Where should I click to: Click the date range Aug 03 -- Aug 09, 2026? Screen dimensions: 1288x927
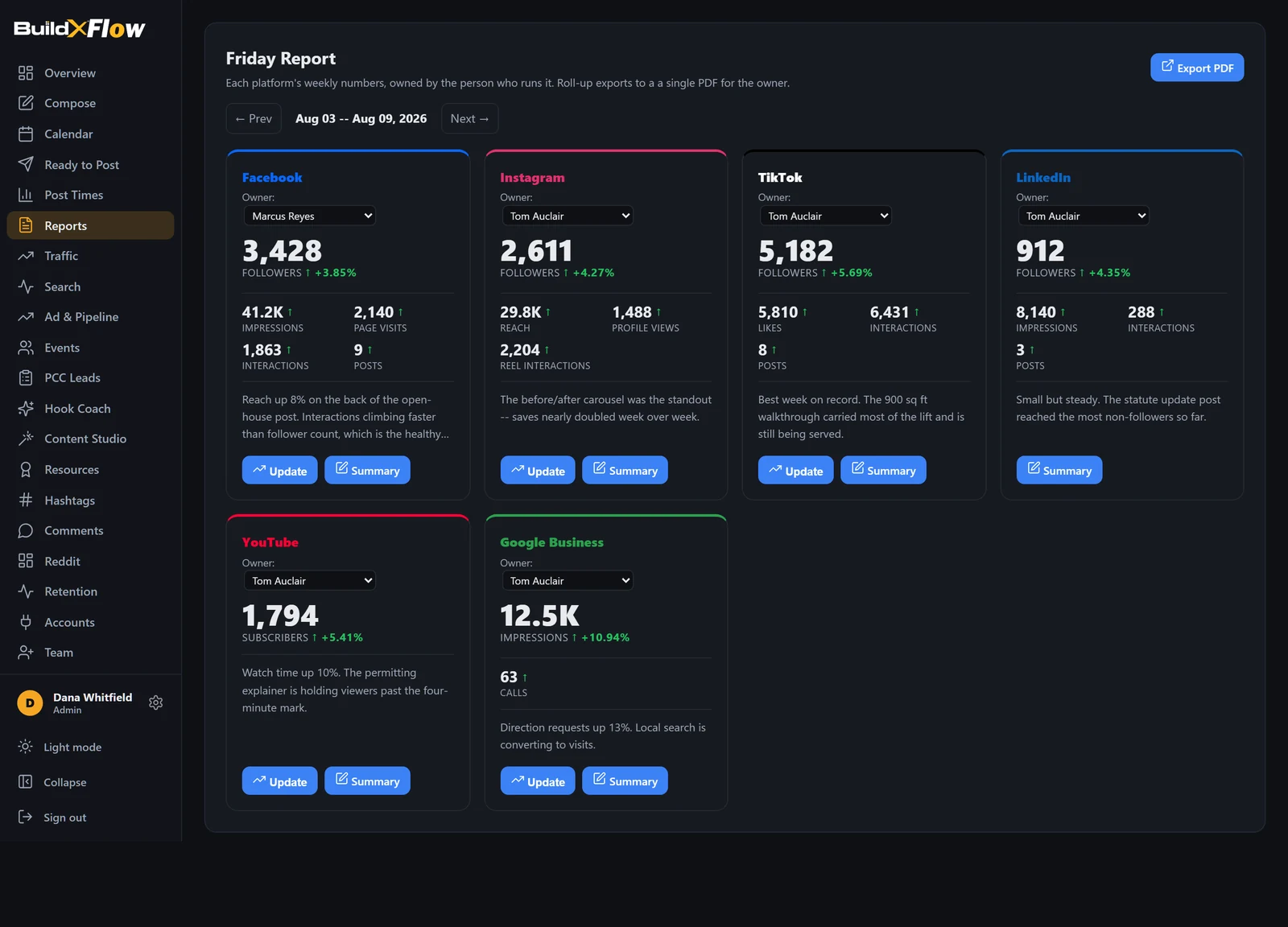pyautogui.click(x=361, y=118)
